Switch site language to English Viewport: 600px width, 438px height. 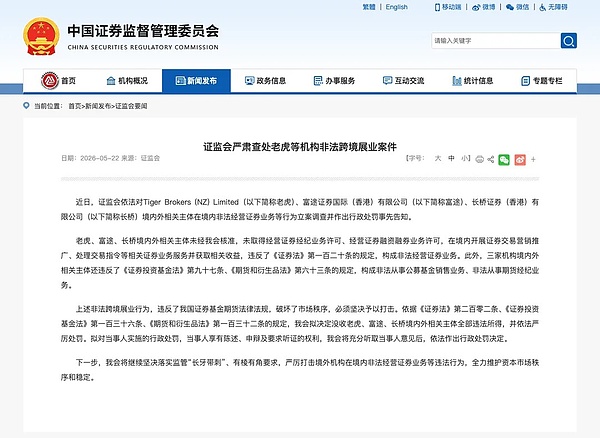click(396, 7)
